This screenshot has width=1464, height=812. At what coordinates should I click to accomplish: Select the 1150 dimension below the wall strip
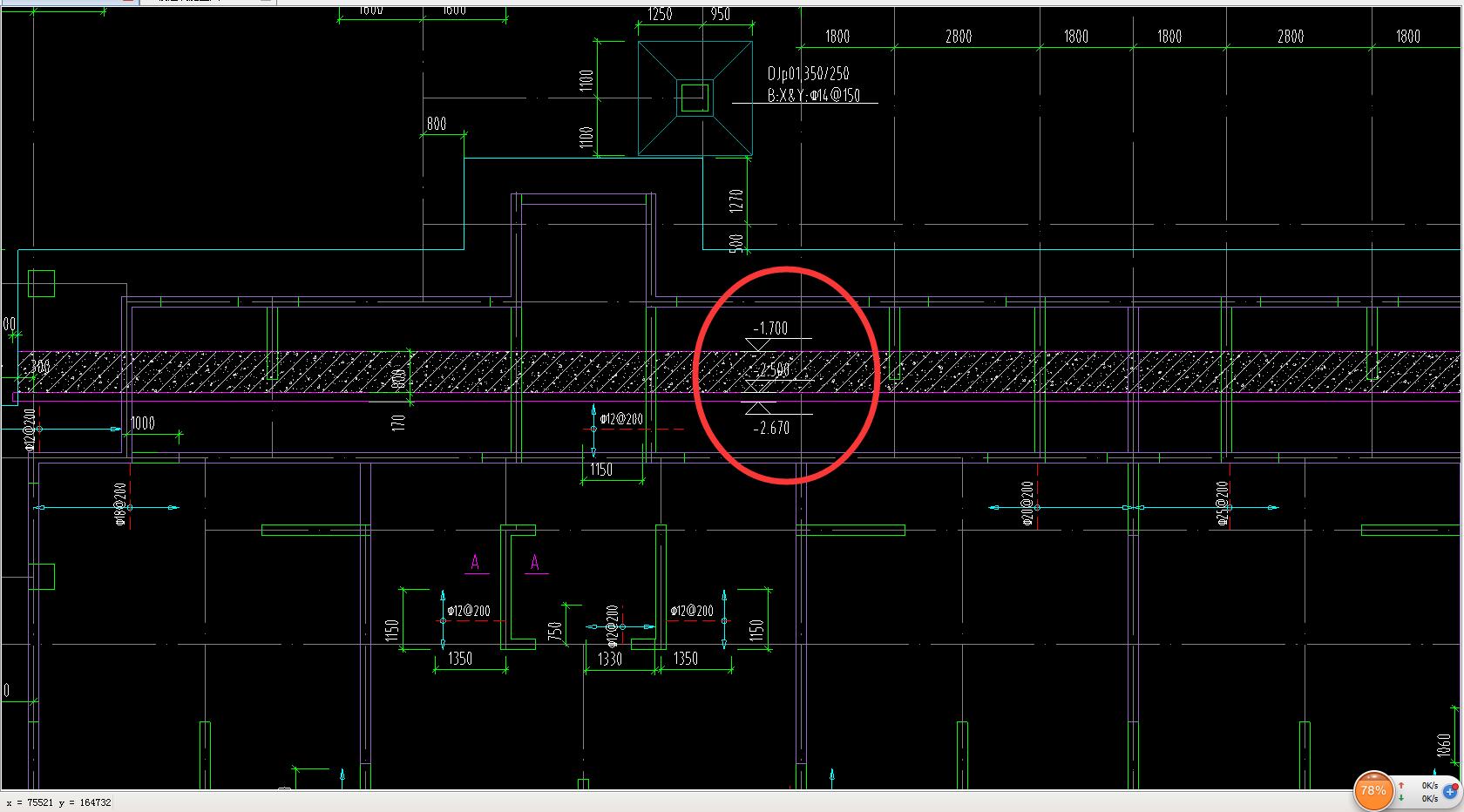tap(601, 470)
